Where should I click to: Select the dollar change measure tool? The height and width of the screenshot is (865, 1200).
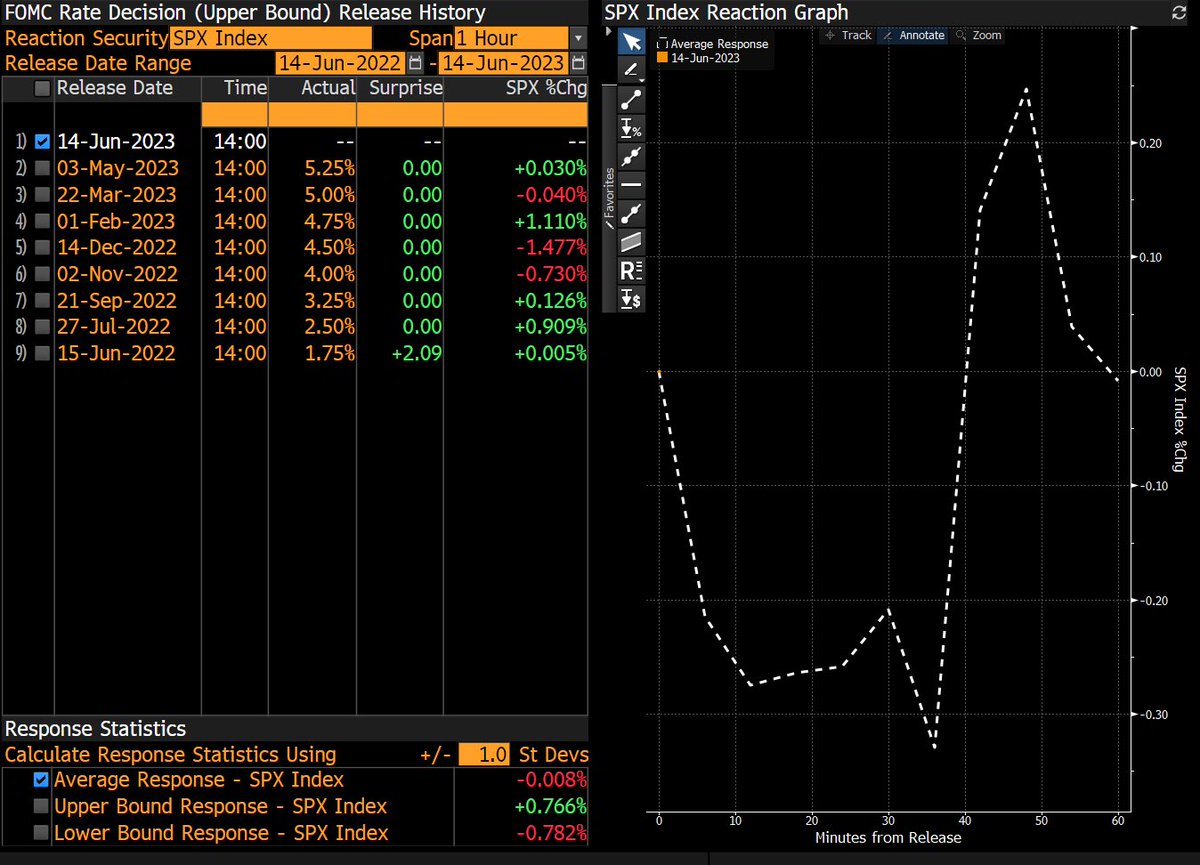point(631,298)
